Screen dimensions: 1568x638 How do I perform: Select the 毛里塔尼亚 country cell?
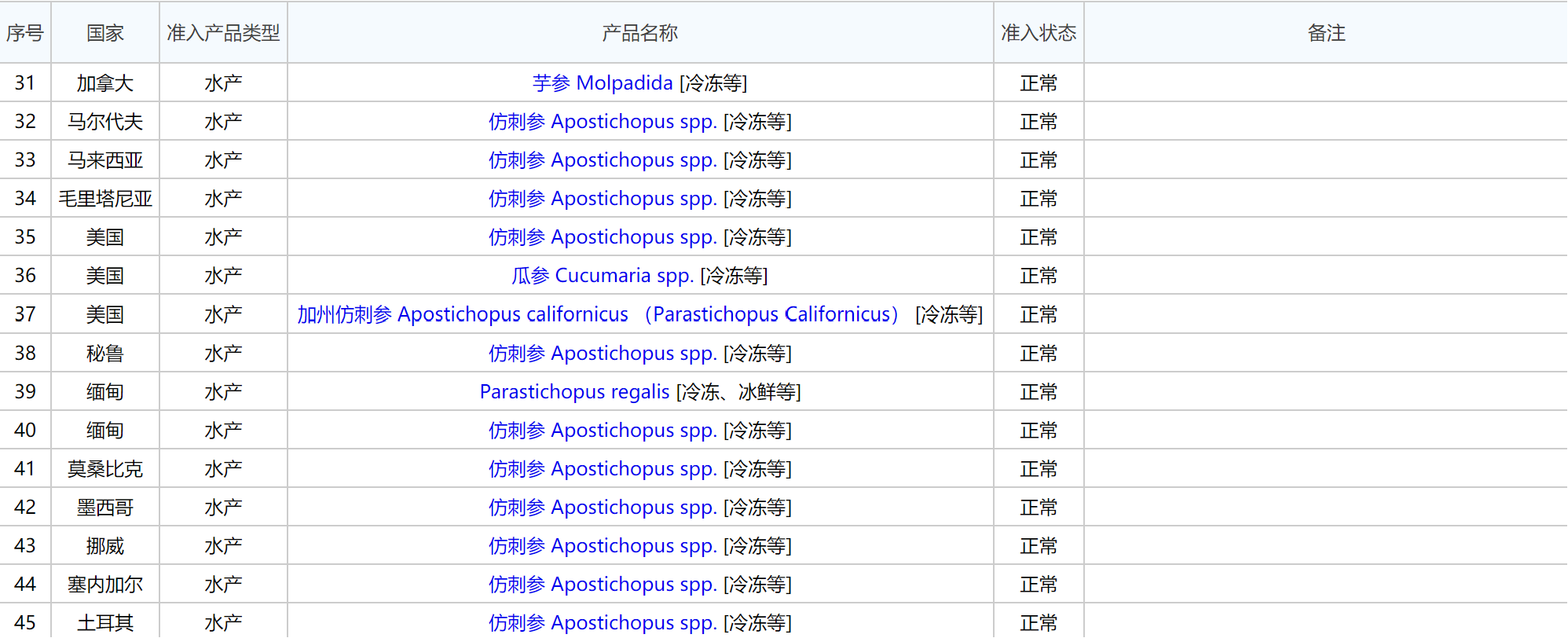pyautogui.click(x=105, y=198)
